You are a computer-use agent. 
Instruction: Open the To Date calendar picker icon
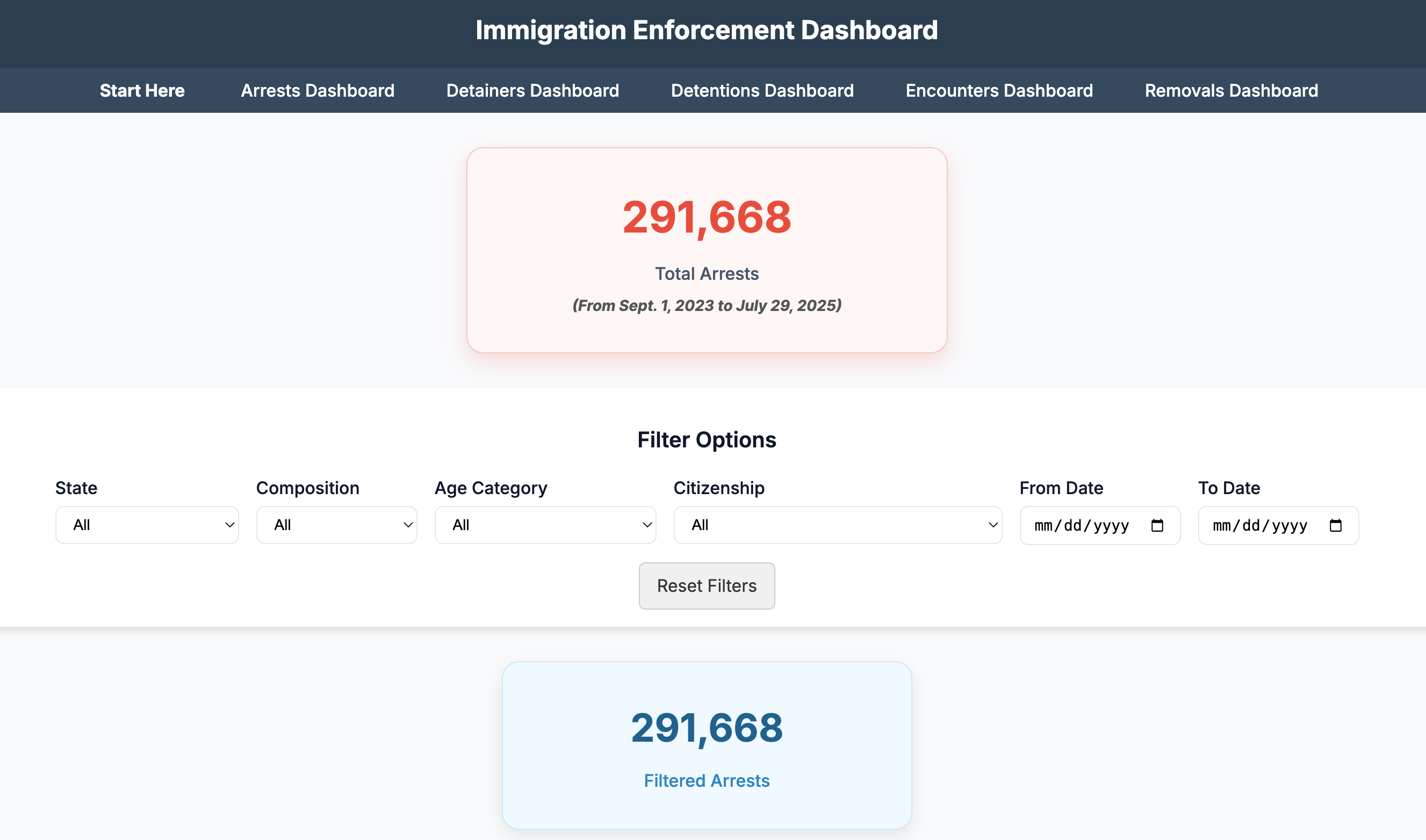tap(1335, 525)
